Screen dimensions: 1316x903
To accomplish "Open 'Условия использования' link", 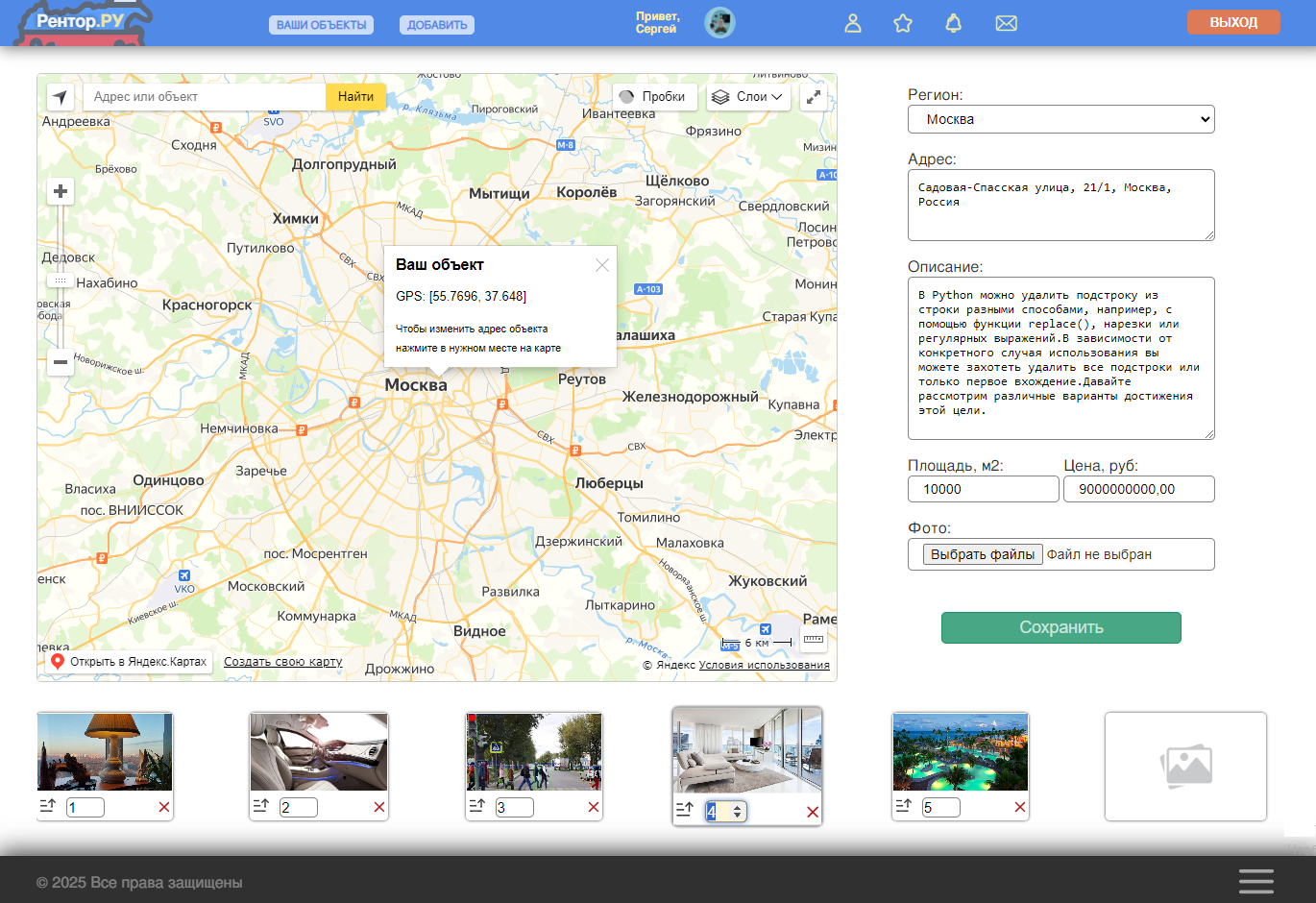I will tap(765, 665).
